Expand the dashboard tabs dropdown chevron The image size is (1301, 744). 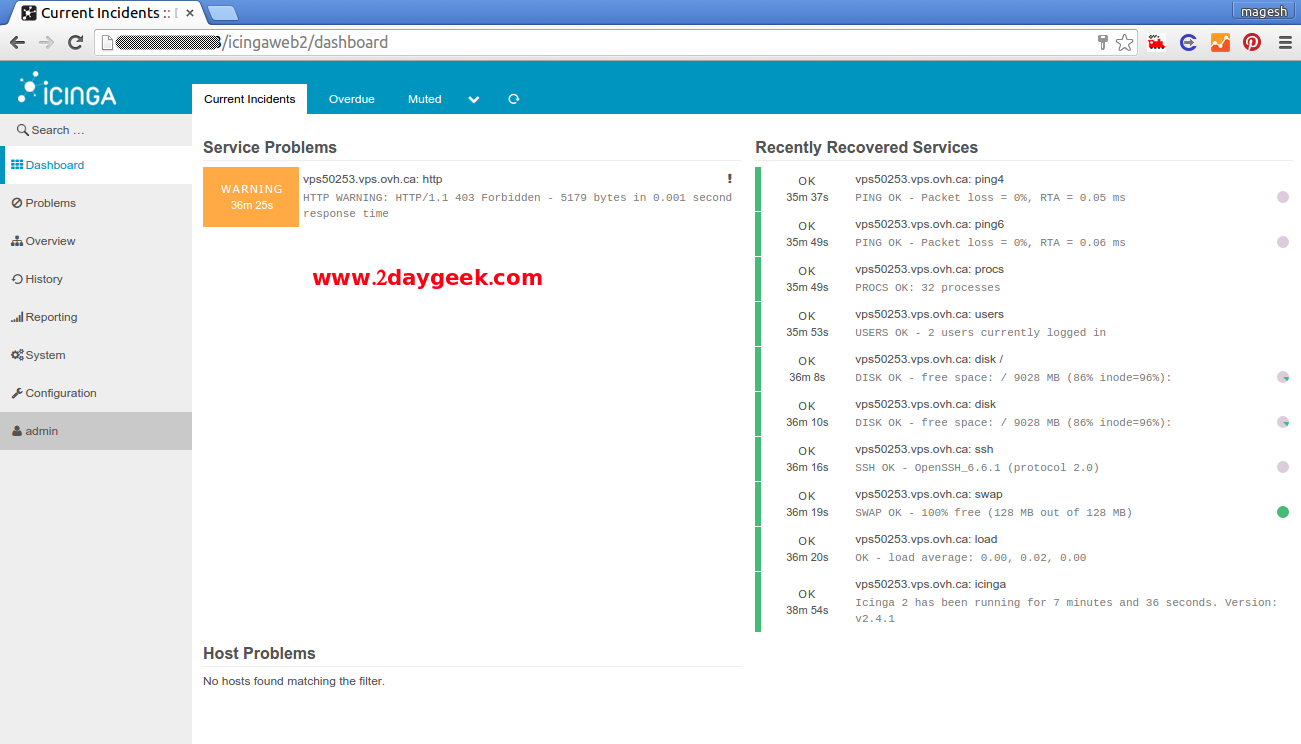tap(474, 99)
